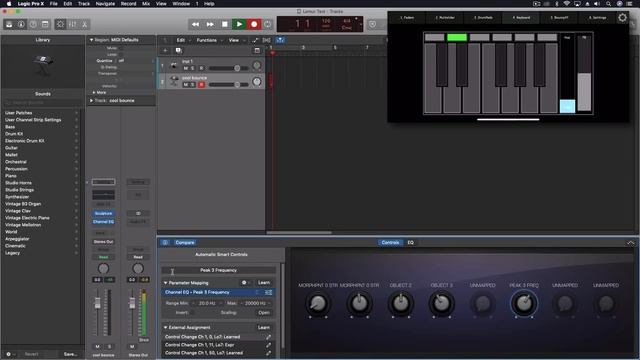640x360 pixels.
Task: Click the Open button next to Scaling
Action: pyautogui.click(x=264, y=313)
